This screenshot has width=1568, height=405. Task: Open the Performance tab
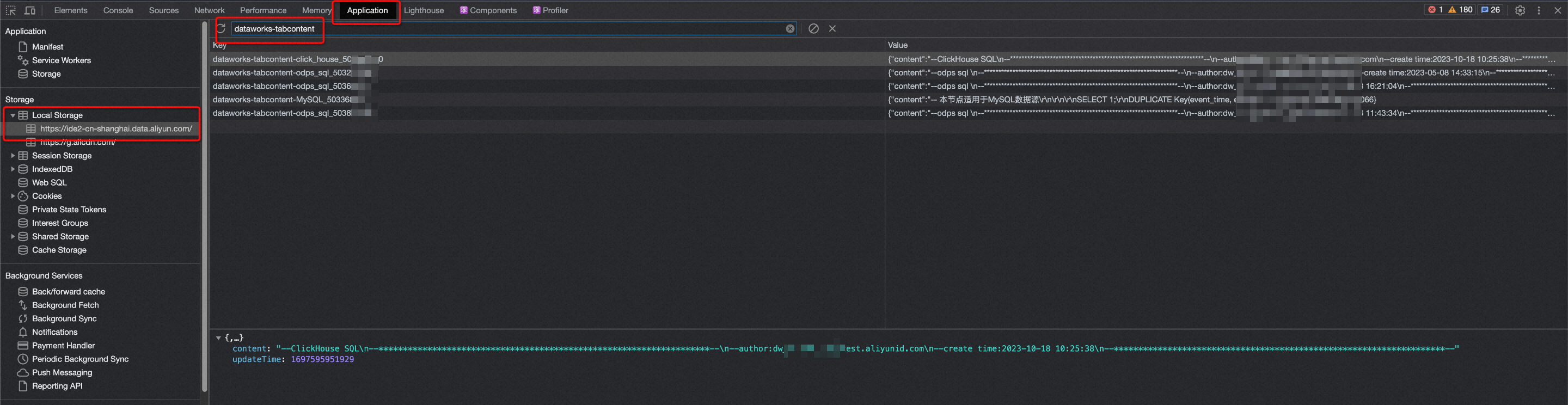click(263, 10)
